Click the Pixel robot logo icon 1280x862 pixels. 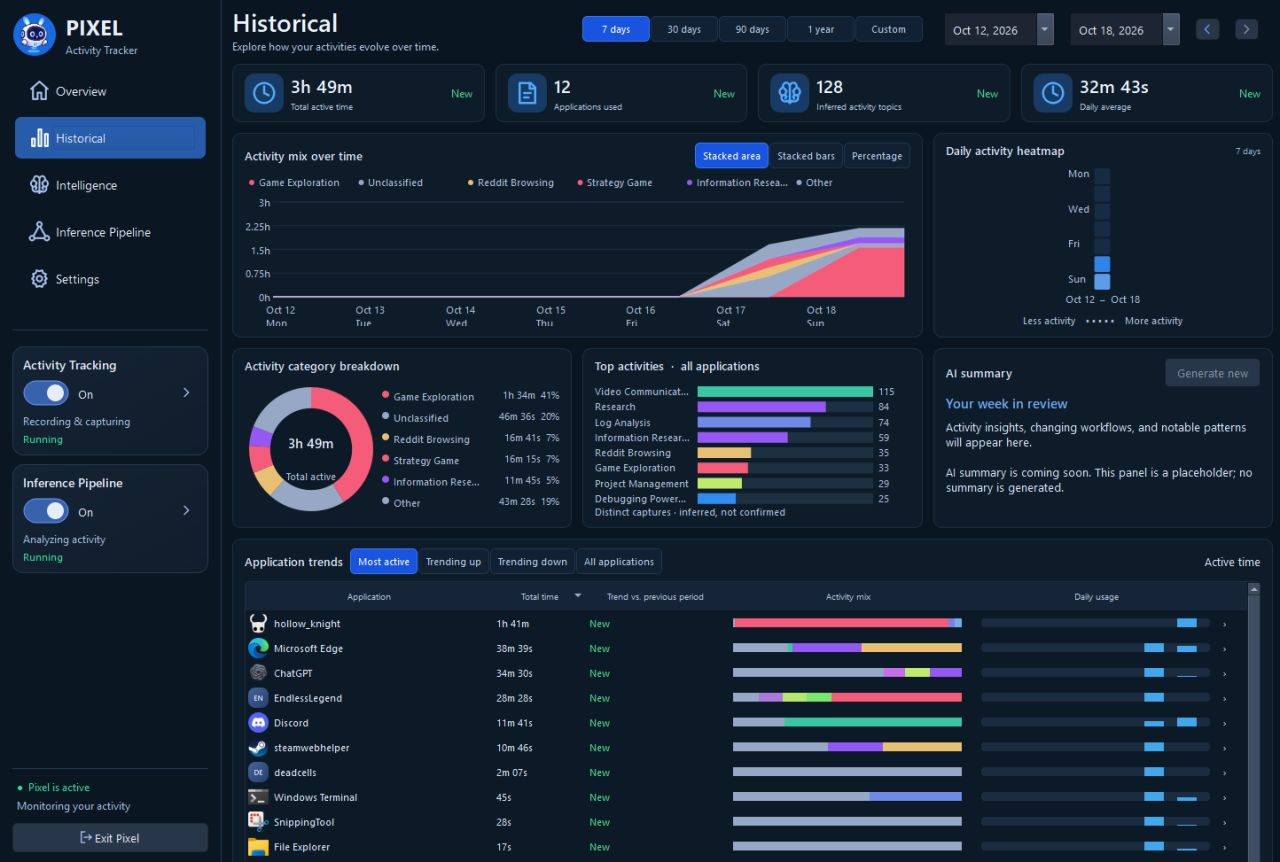point(34,35)
